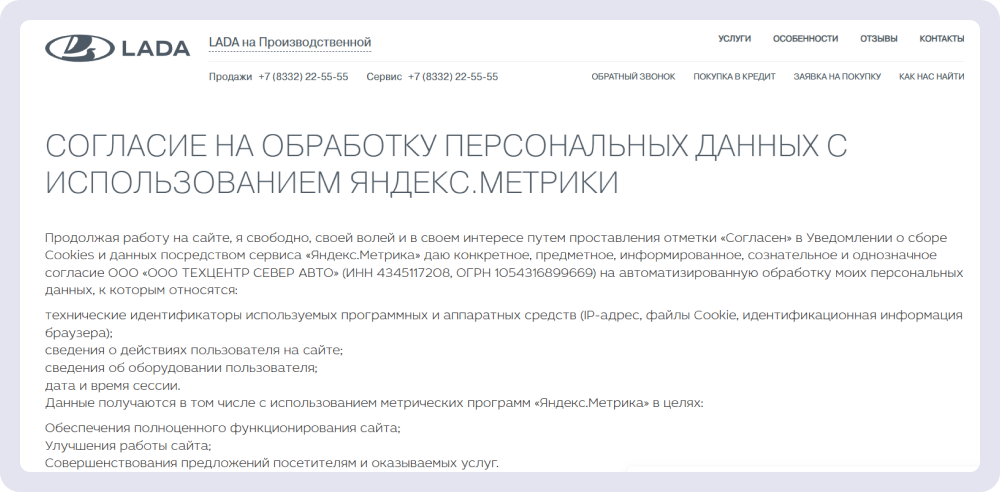
Task: Click the text 'сведения о действиях пользователя на сайте'
Action: point(194,350)
